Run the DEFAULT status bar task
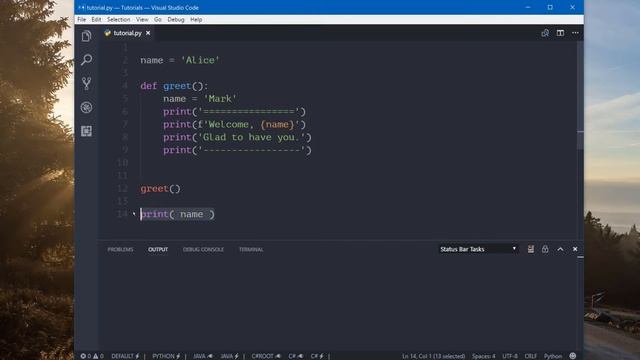 coord(125,356)
